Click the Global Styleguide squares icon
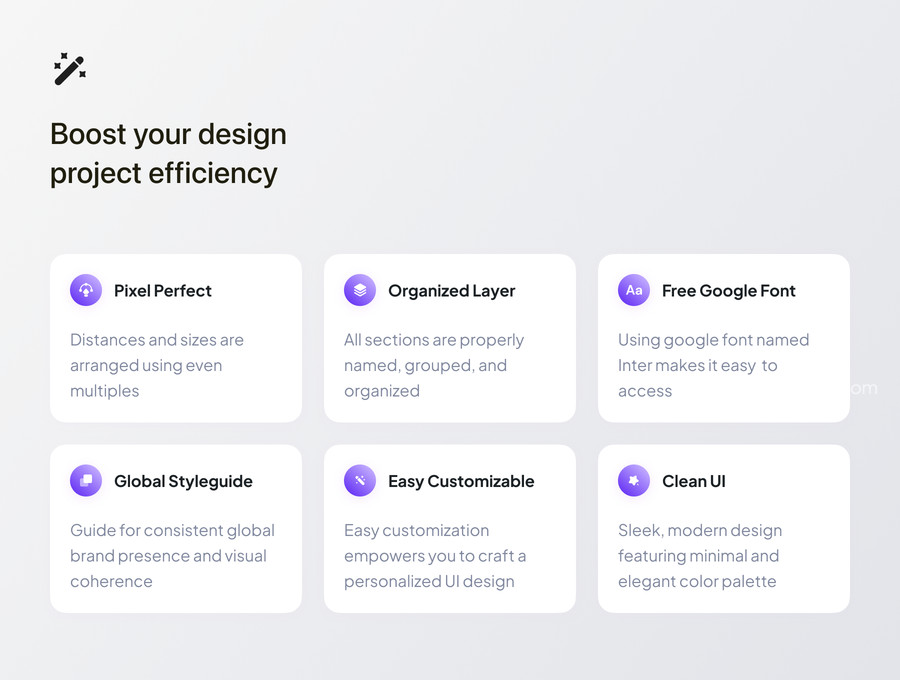The height and width of the screenshot is (680, 900). point(86,480)
